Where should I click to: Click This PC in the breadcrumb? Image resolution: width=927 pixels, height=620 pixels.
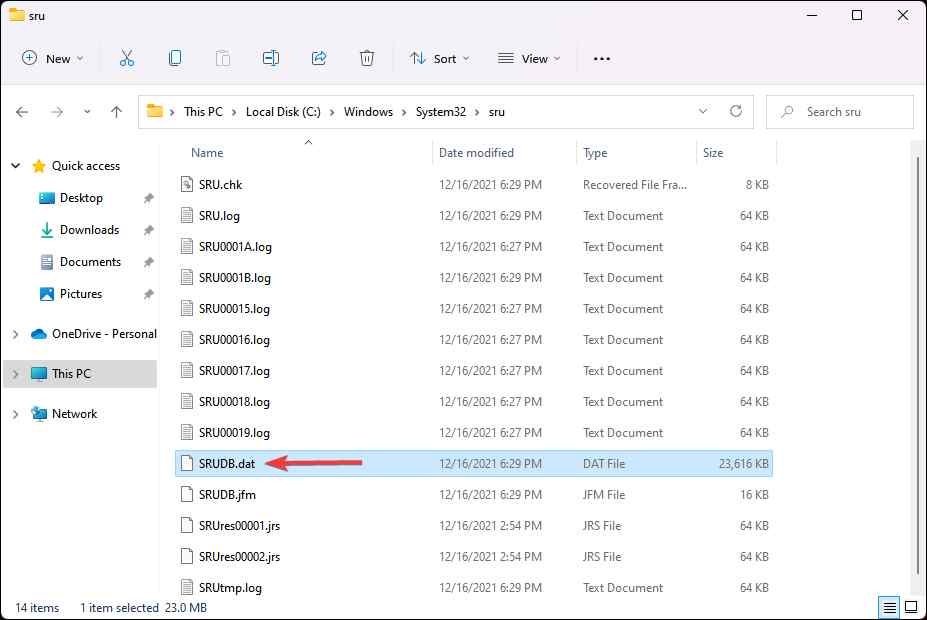pos(203,112)
